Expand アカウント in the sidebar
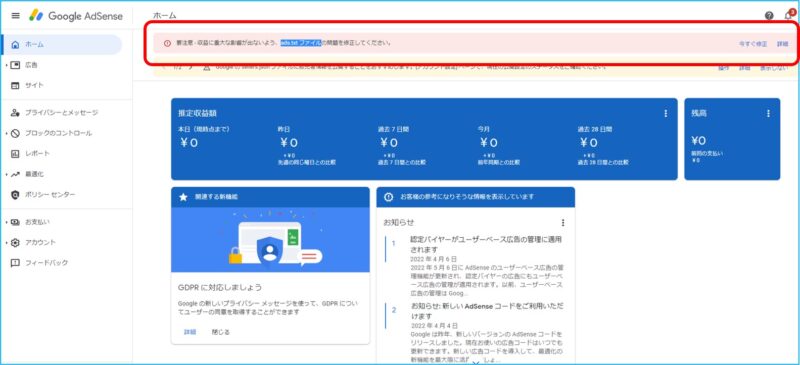 tap(6, 242)
